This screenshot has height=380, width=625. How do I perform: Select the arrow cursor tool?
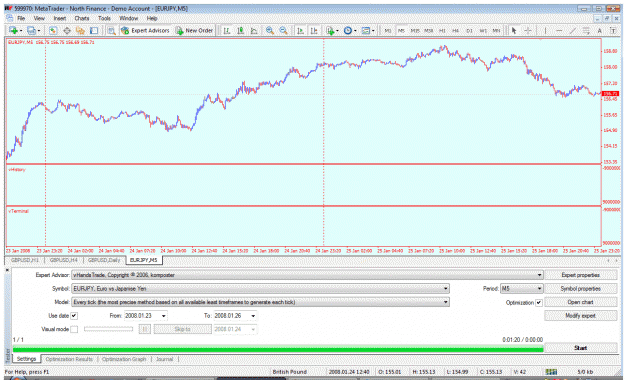pyautogui.click(x=514, y=31)
